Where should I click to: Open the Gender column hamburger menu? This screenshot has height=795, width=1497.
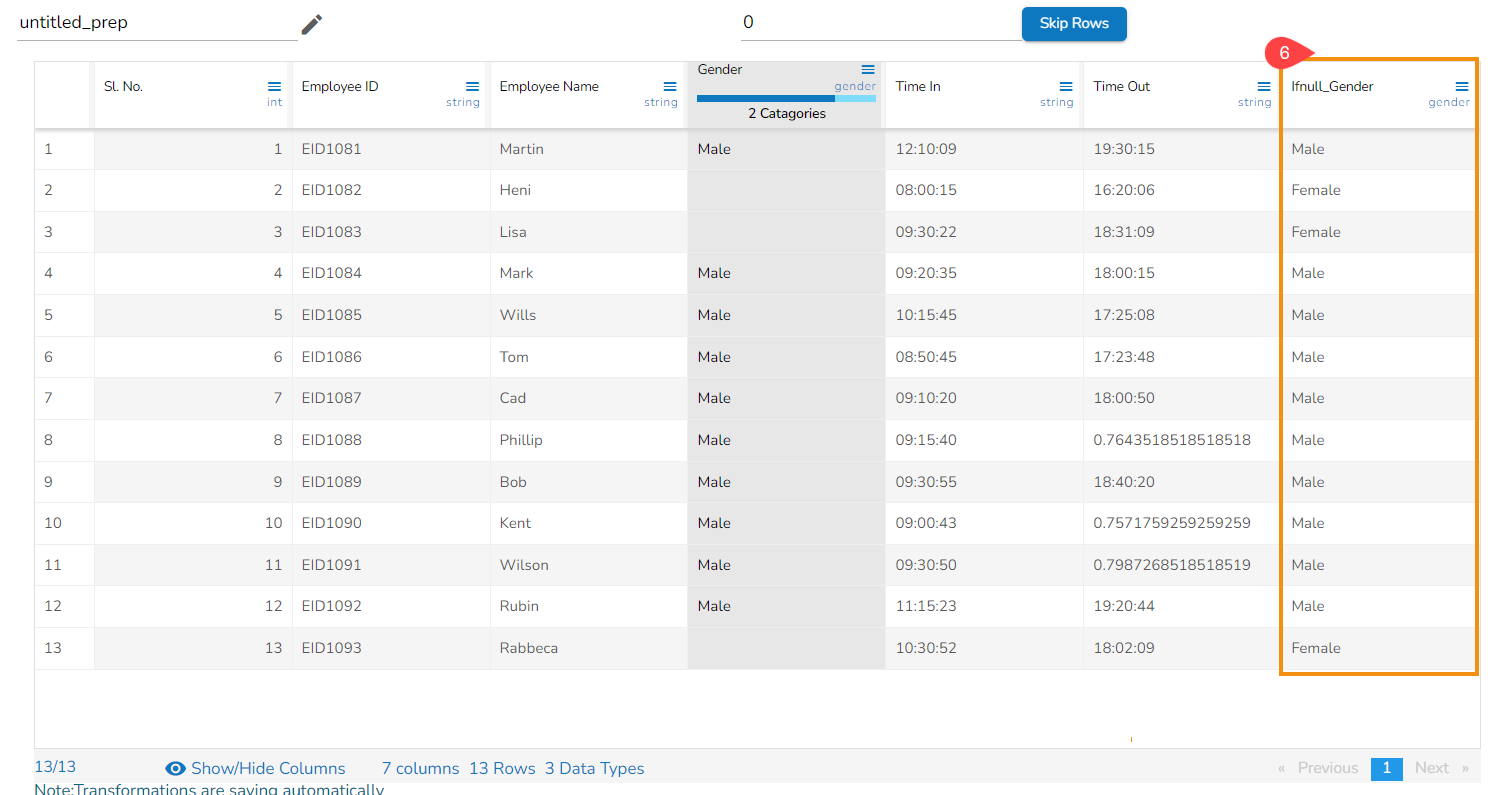click(868, 70)
